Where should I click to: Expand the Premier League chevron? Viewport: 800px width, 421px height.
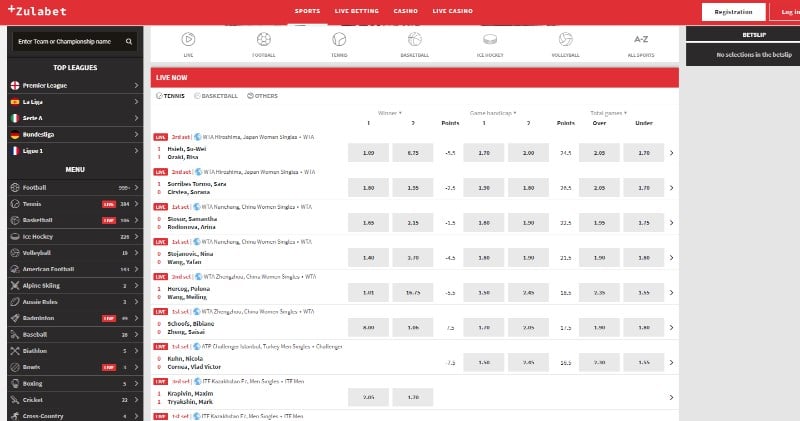tap(136, 85)
